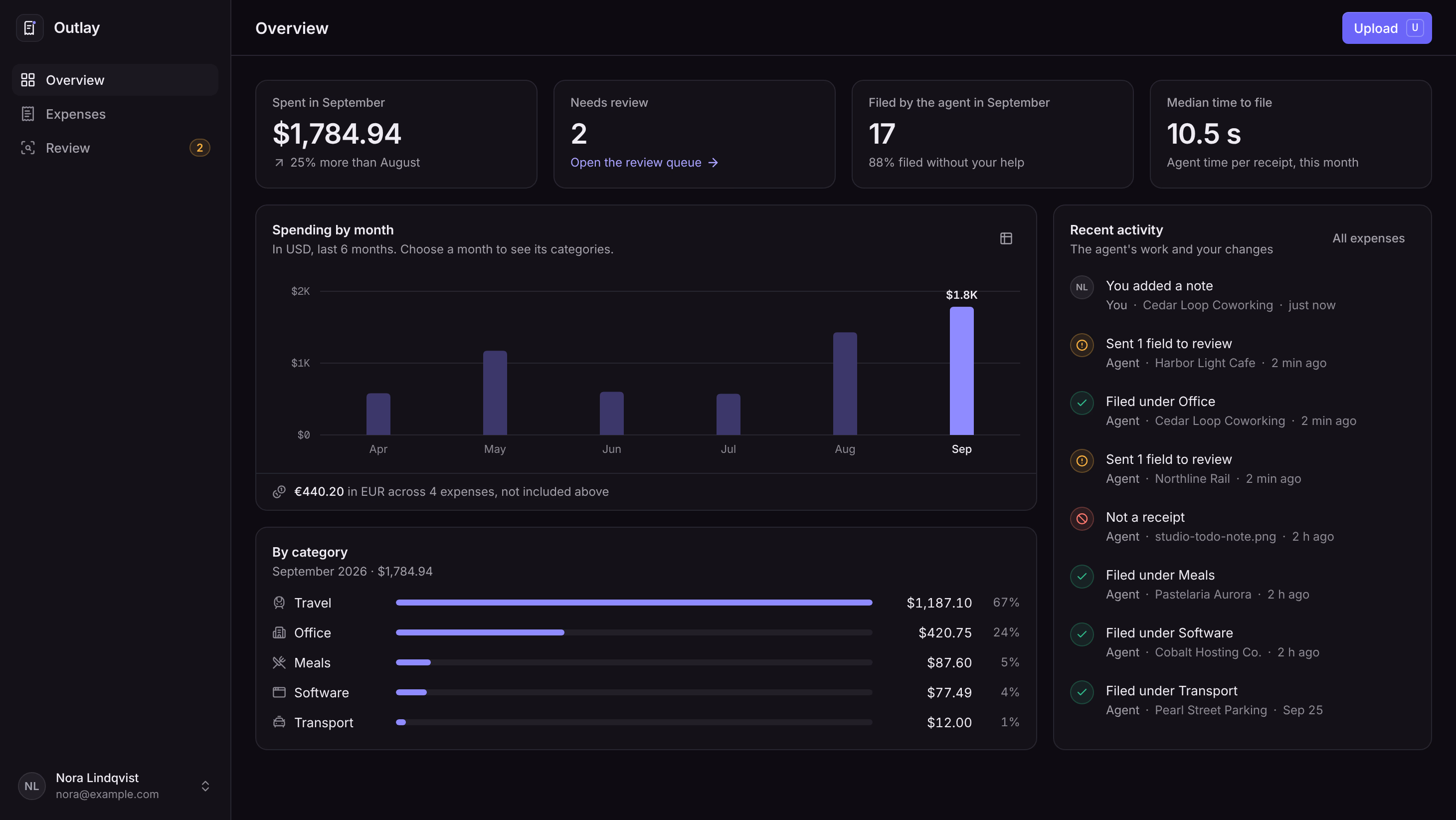The image size is (1456, 820).
Task: Click check icon for Filed under Transport
Action: click(1081, 692)
